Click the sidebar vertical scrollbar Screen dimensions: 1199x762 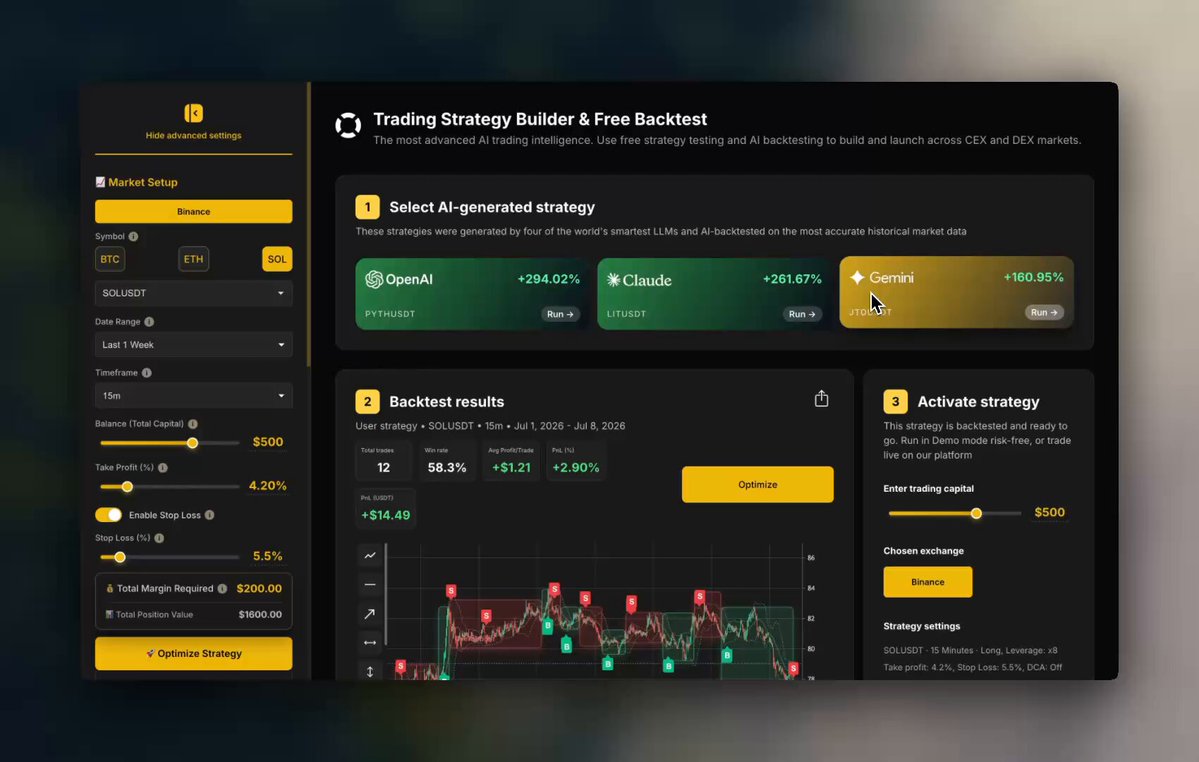pos(309,224)
